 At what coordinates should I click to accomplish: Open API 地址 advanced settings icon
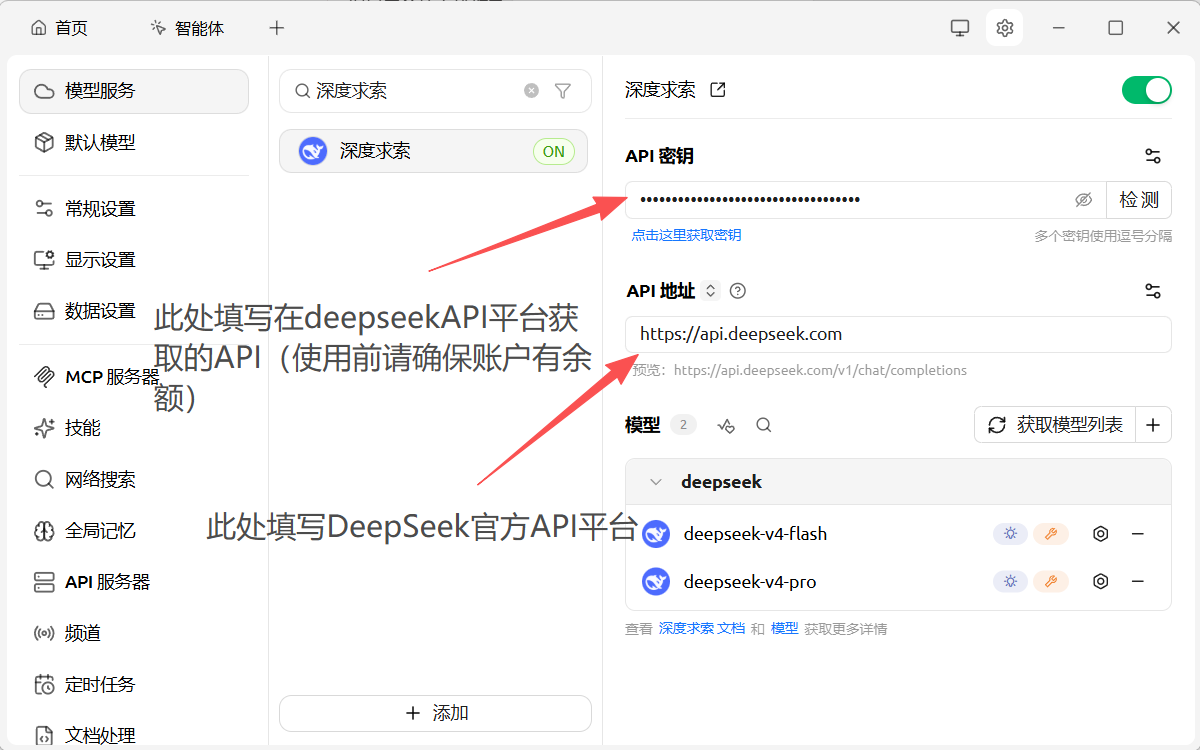coord(1153,291)
